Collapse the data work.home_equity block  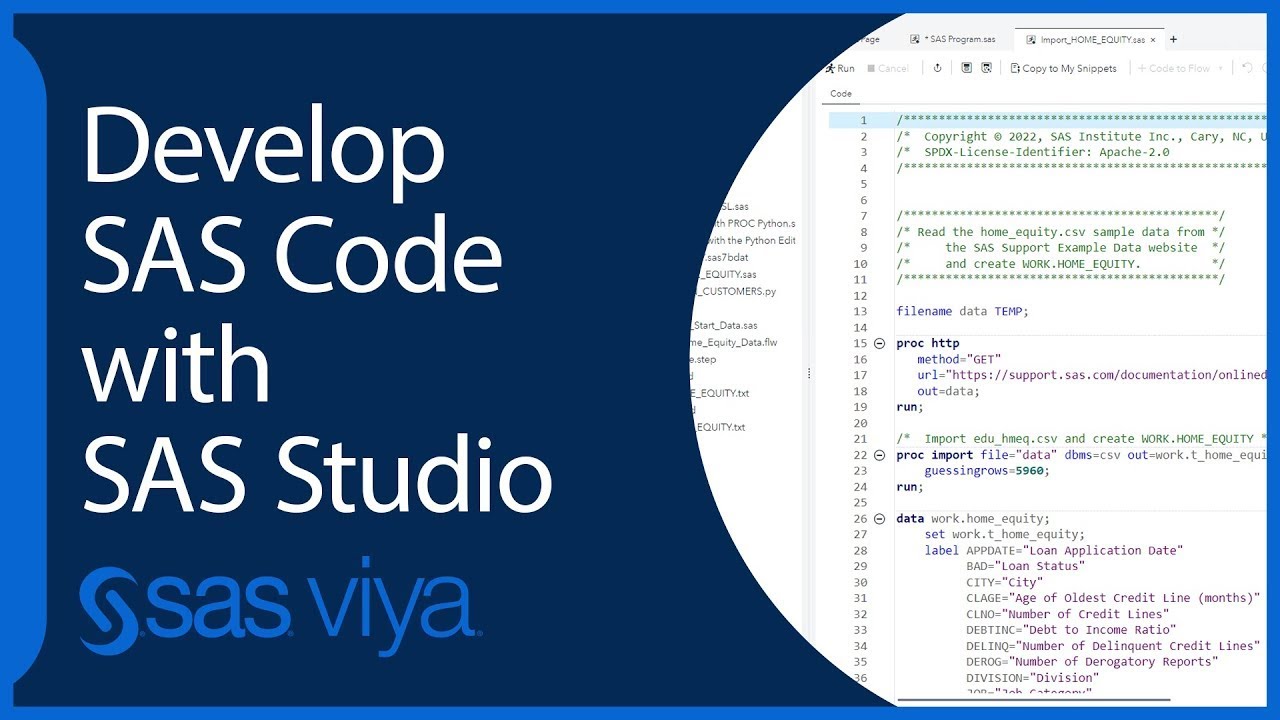(x=879, y=519)
